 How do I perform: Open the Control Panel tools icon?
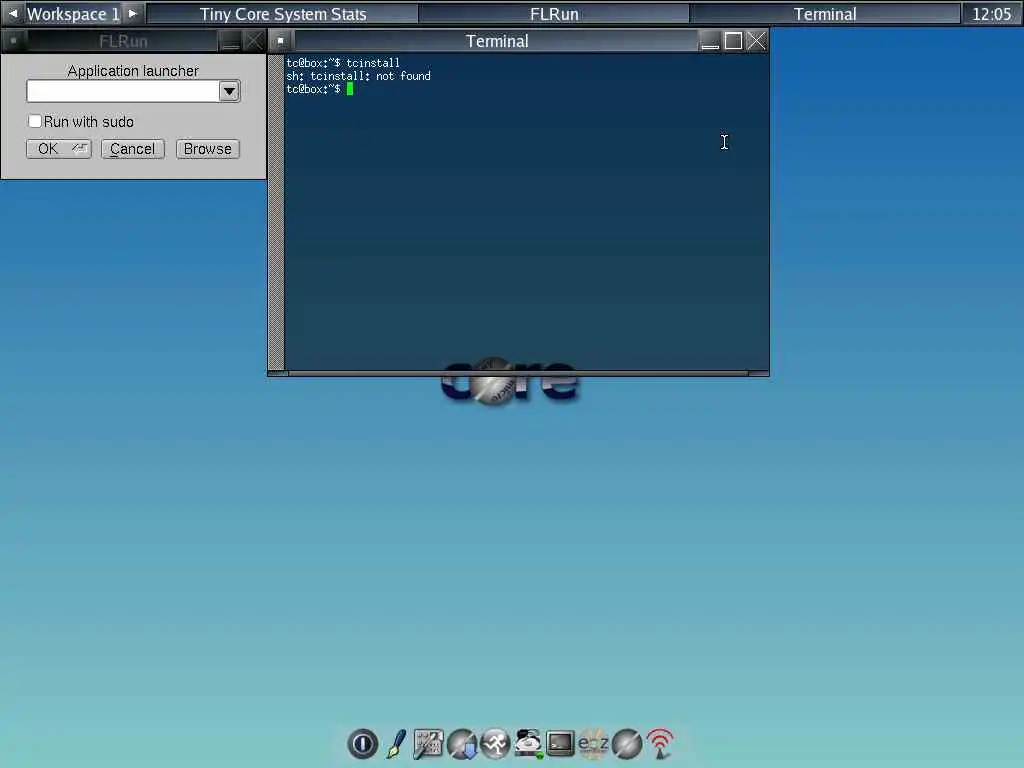click(x=428, y=743)
